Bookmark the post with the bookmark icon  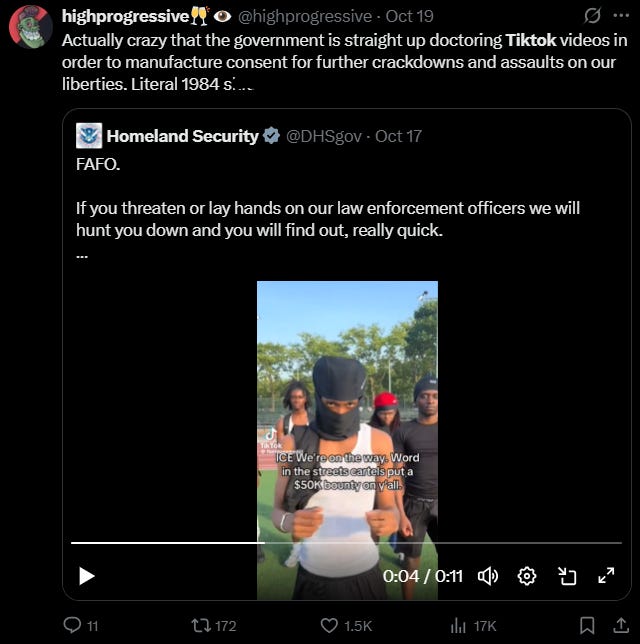coord(587,626)
